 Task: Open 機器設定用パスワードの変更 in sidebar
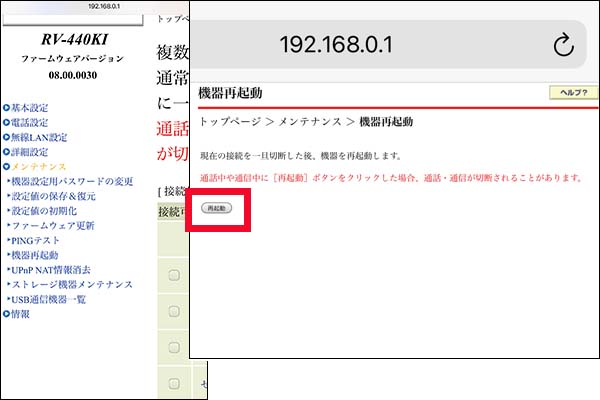coord(72,181)
